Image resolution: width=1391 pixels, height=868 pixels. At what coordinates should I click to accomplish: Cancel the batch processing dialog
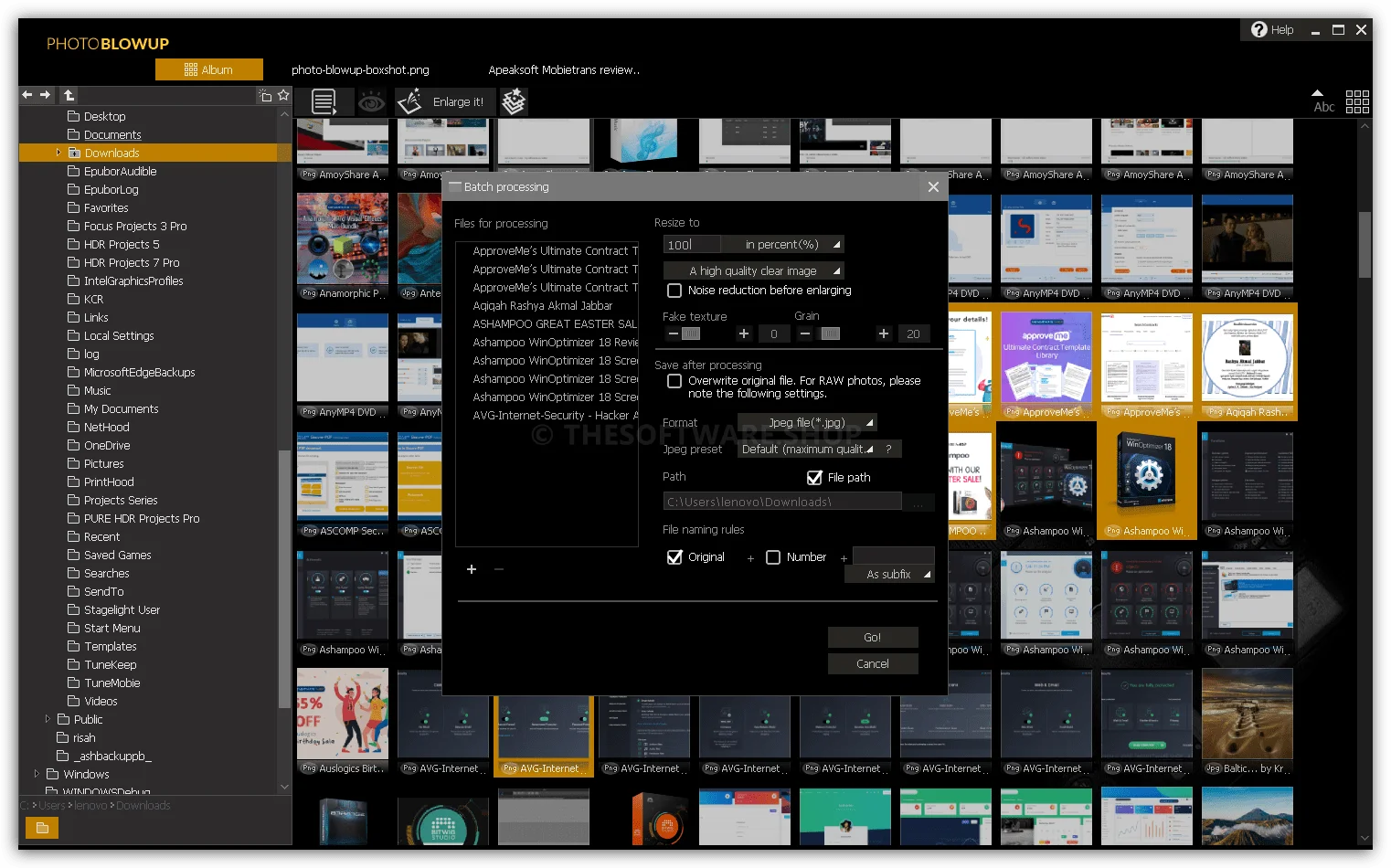[872, 663]
